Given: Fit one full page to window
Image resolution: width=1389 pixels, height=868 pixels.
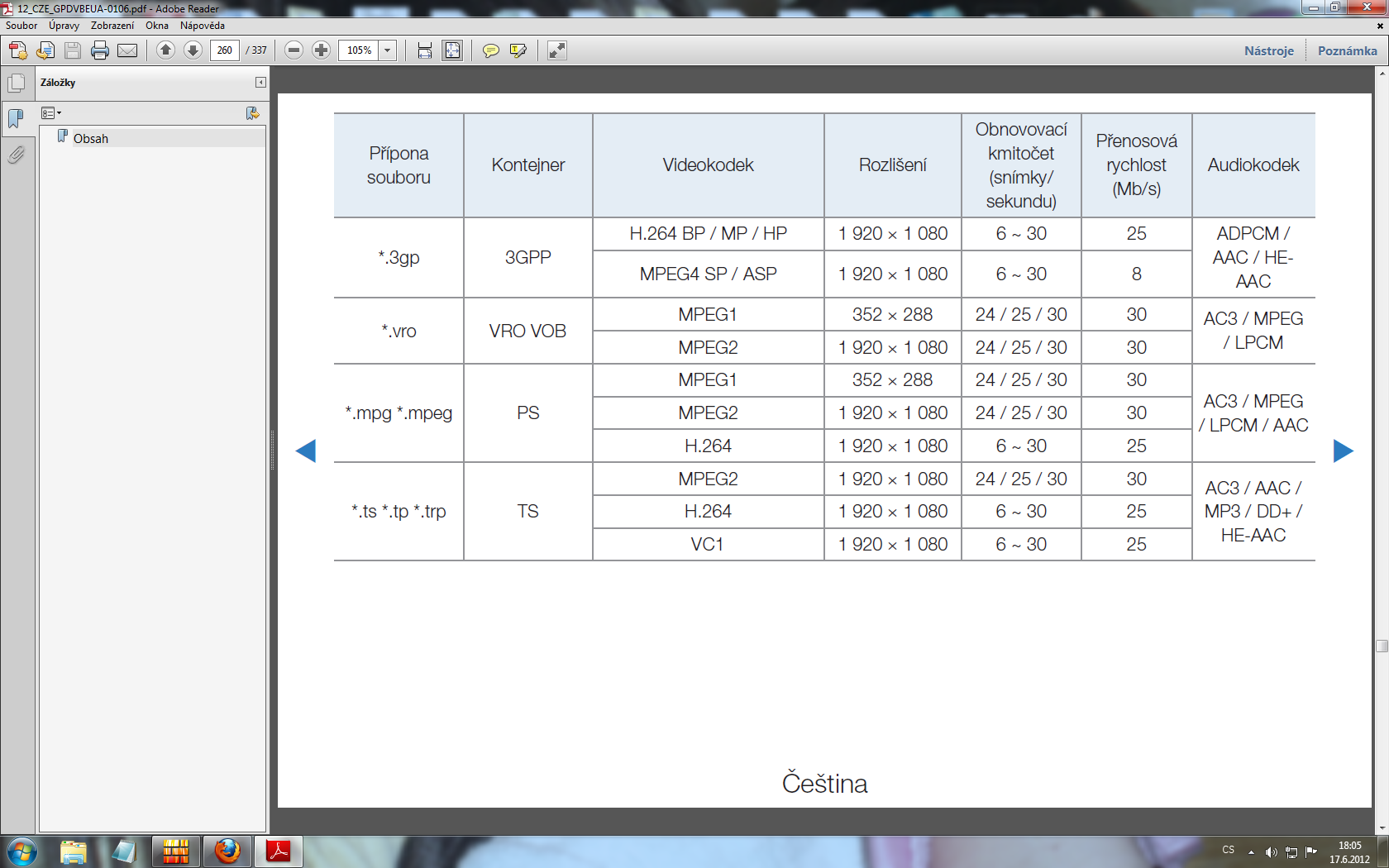Looking at the screenshot, I should pyautogui.click(x=452, y=50).
